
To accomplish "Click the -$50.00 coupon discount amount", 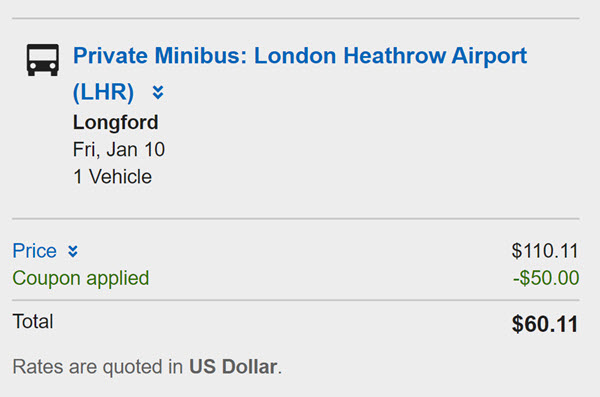I will click(x=546, y=278).
